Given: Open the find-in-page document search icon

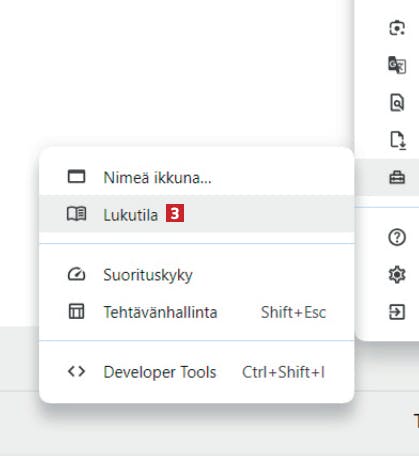Looking at the screenshot, I should point(397,102).
